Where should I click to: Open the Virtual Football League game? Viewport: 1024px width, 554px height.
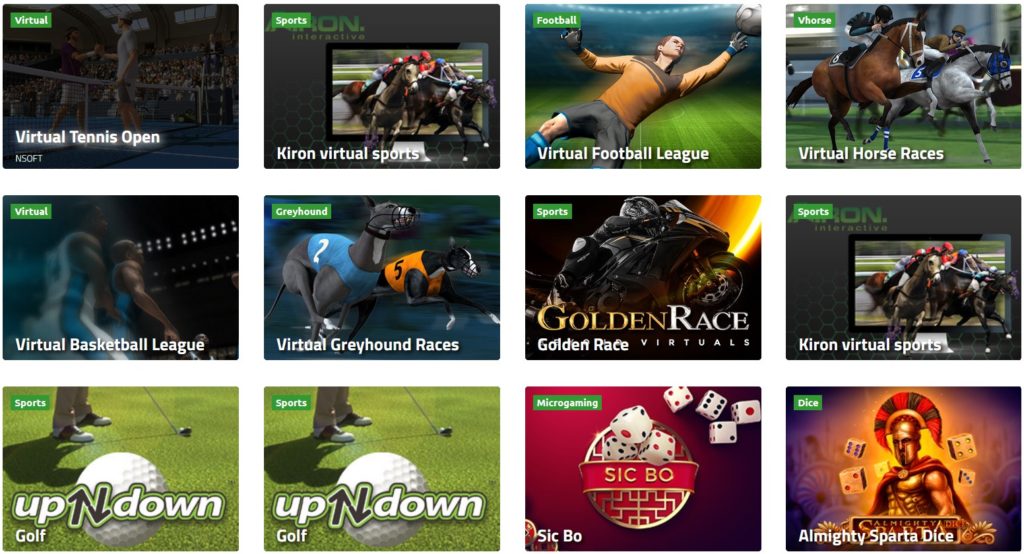point(643,86)
